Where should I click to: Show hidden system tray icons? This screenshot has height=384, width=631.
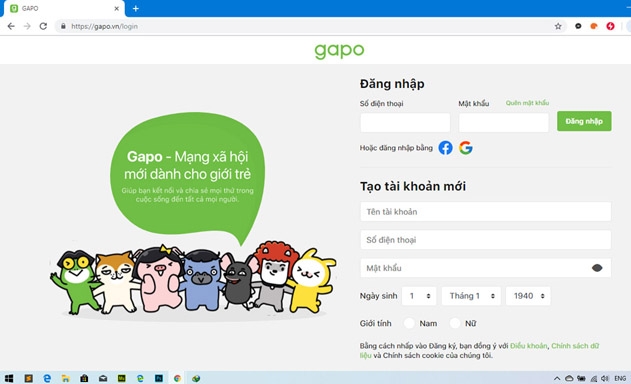click(557, 378)
